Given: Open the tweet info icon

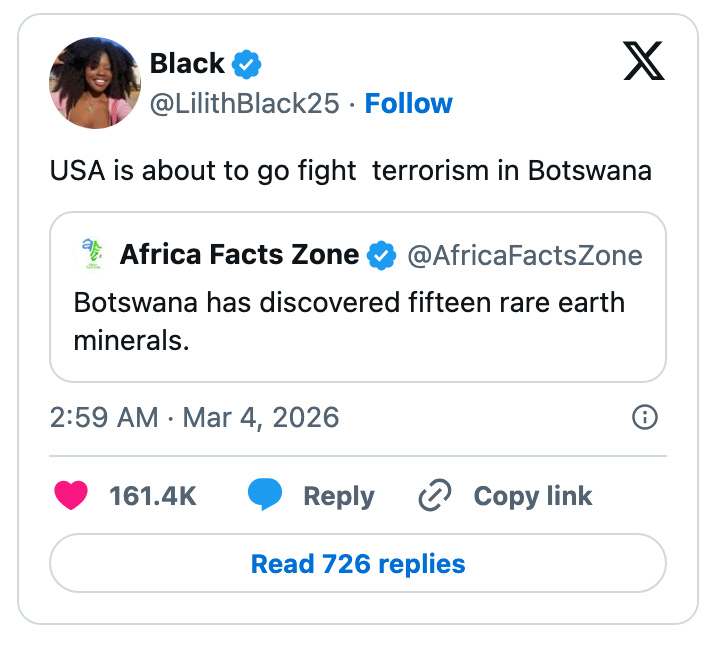Looking at the screenshot, I should point(646,417).
